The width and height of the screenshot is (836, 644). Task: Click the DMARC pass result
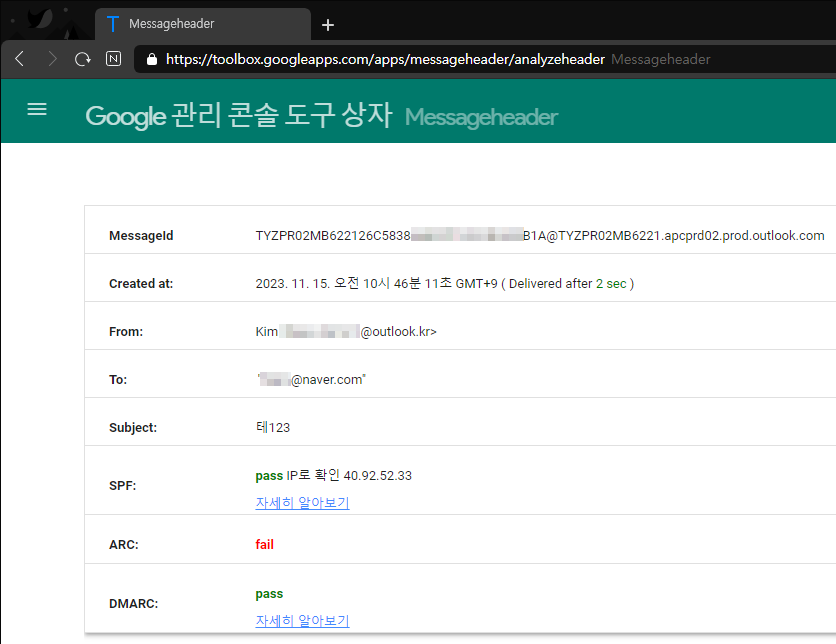(x=269, y=594)
